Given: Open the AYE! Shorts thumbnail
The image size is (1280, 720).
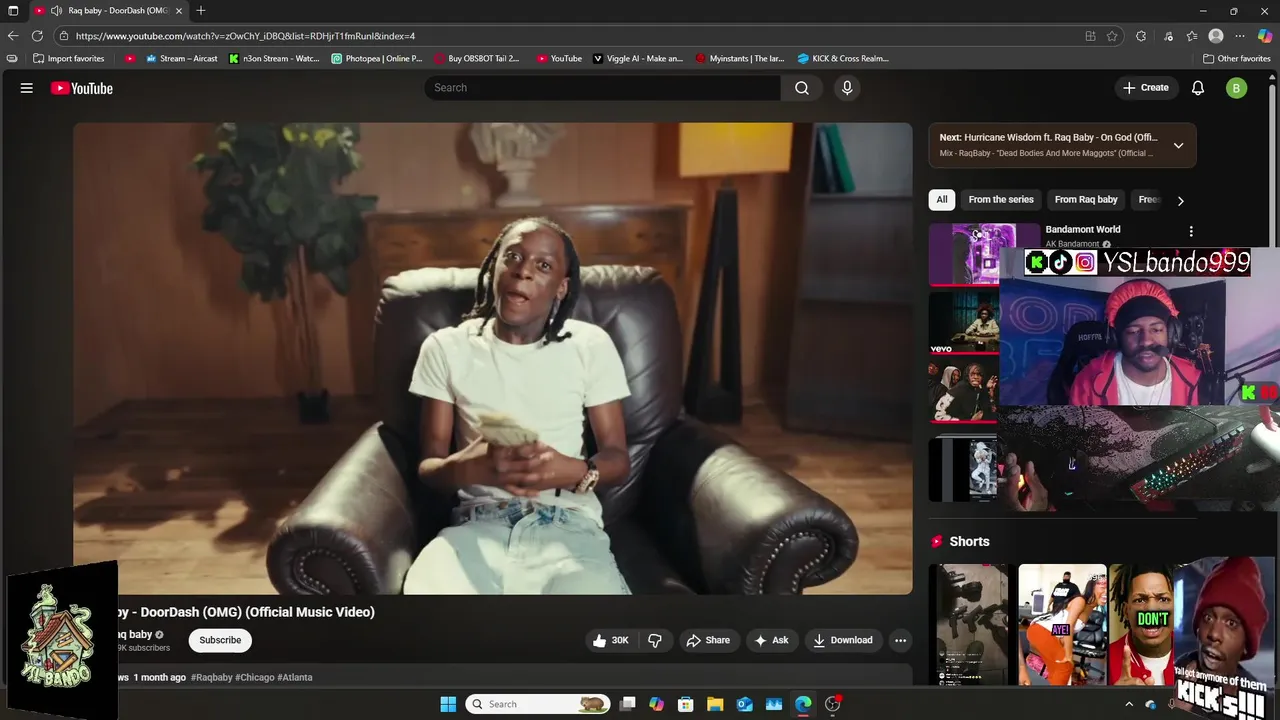Looking at the screenshot, I should [x=1062, y=624].
